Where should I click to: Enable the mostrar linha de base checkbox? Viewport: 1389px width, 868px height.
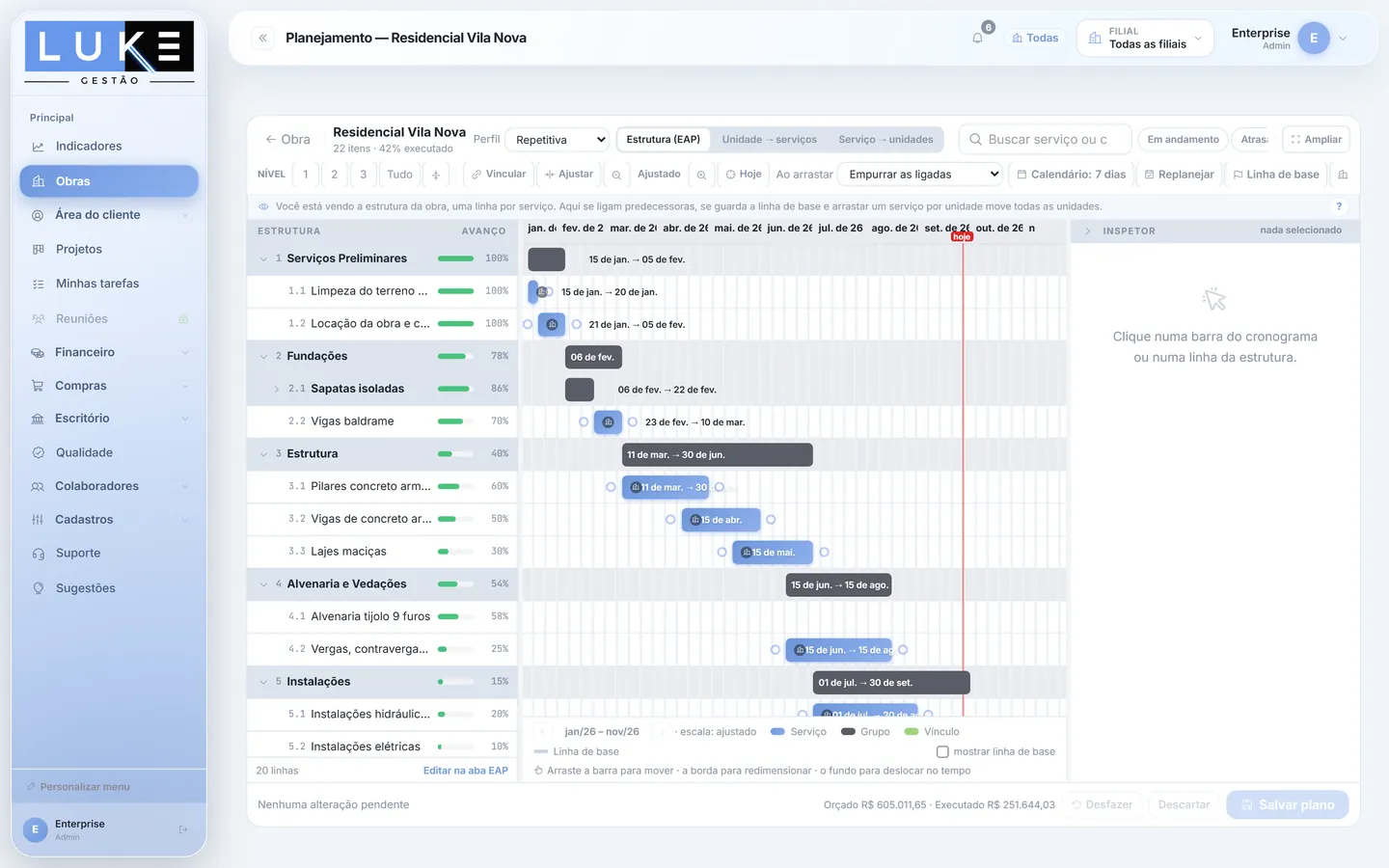pos(942,751)
